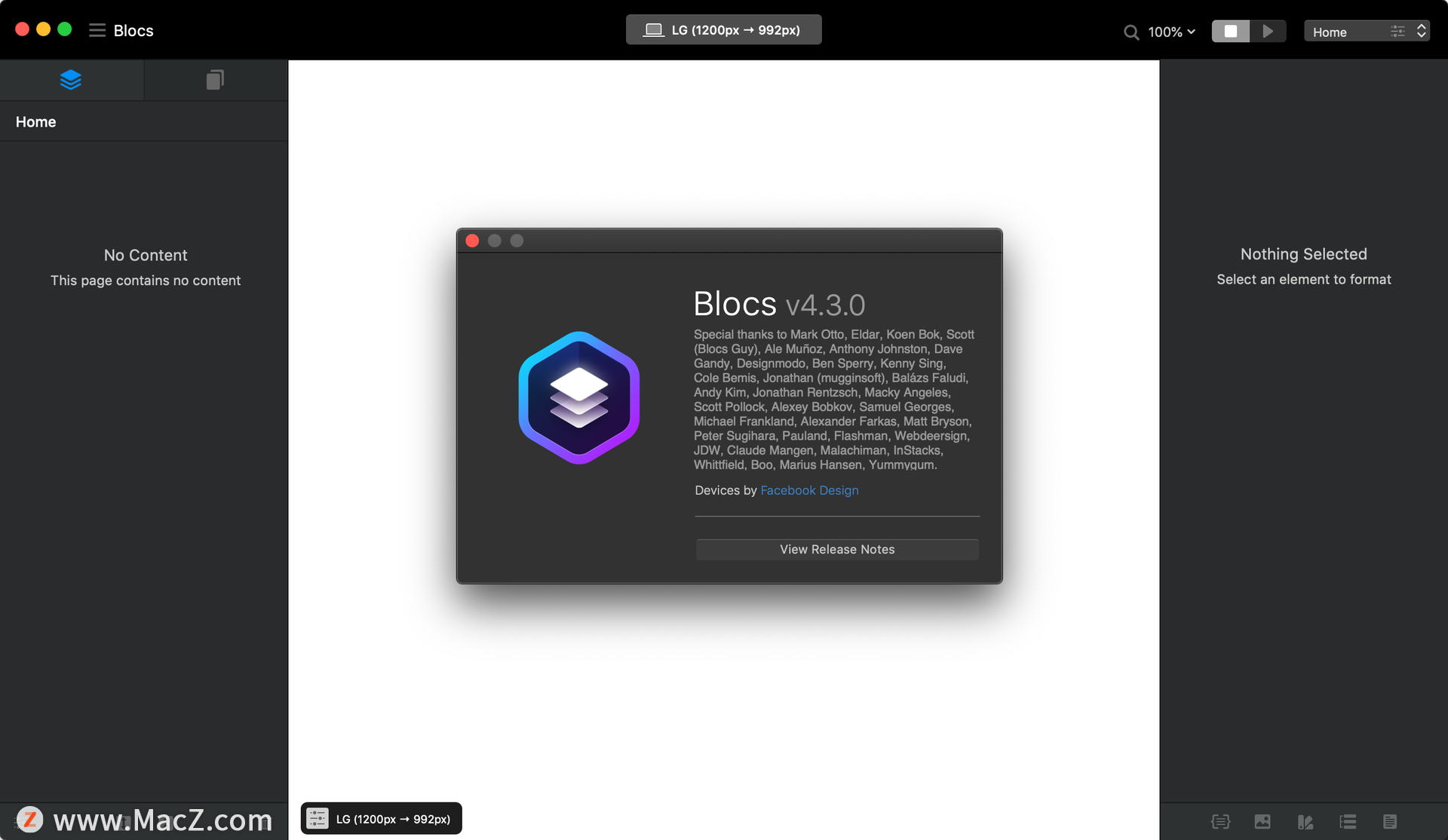The height and width of the screenshot is (840, 1448).
Task: Switch to the Pages panel icon
Action: pos(215,80)
